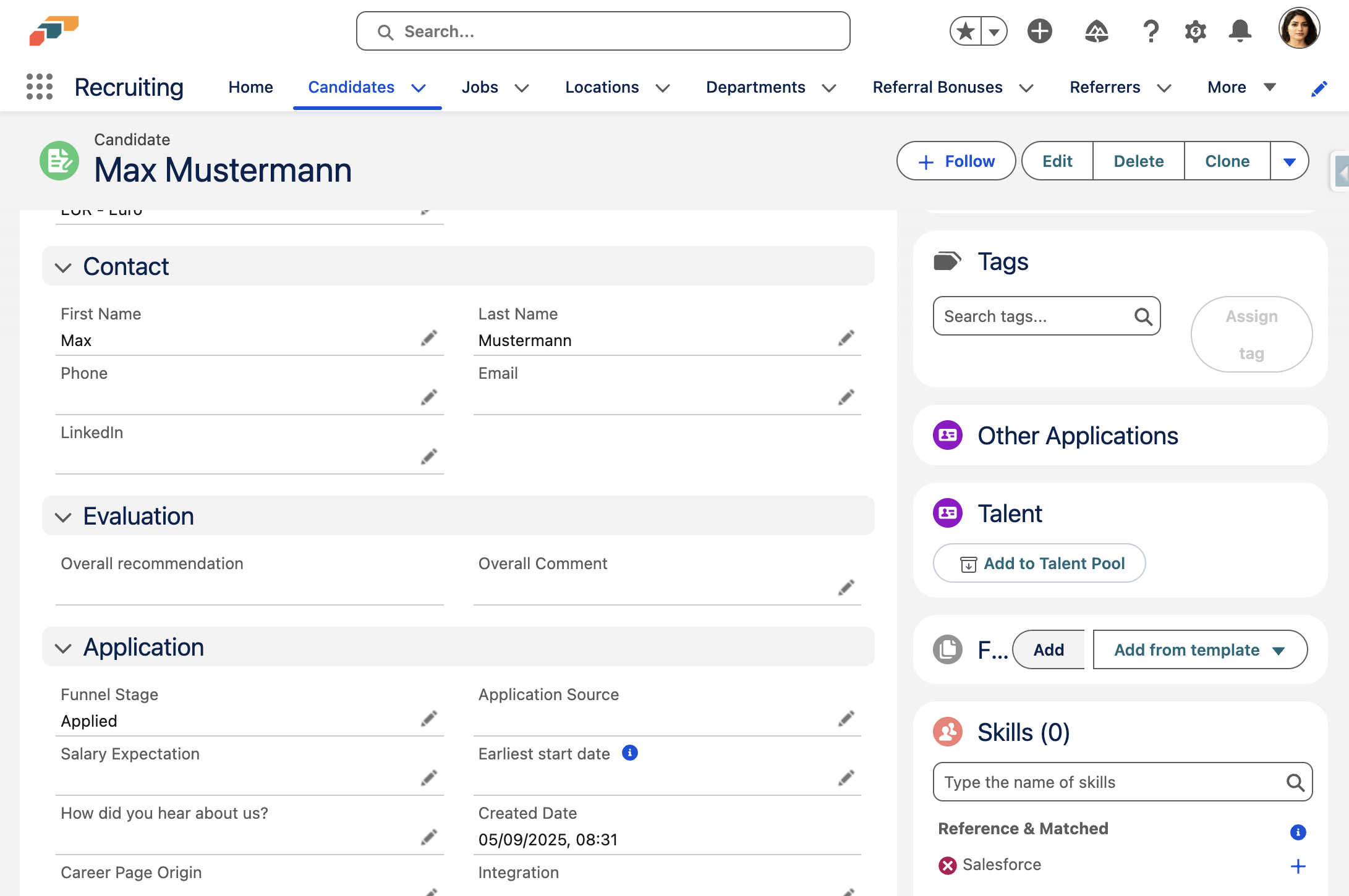Click the help question mark icon
Screen dimensions: 1349x896
tap(1150, 31)
